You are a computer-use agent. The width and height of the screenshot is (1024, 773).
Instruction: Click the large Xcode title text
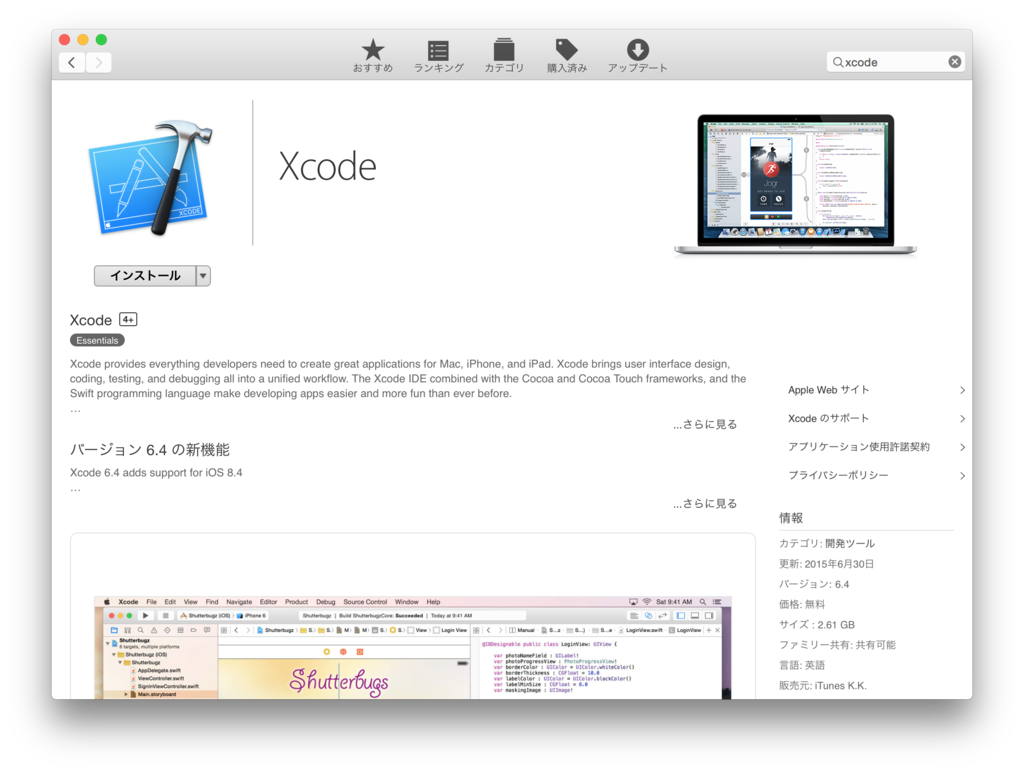pos(327,166)
